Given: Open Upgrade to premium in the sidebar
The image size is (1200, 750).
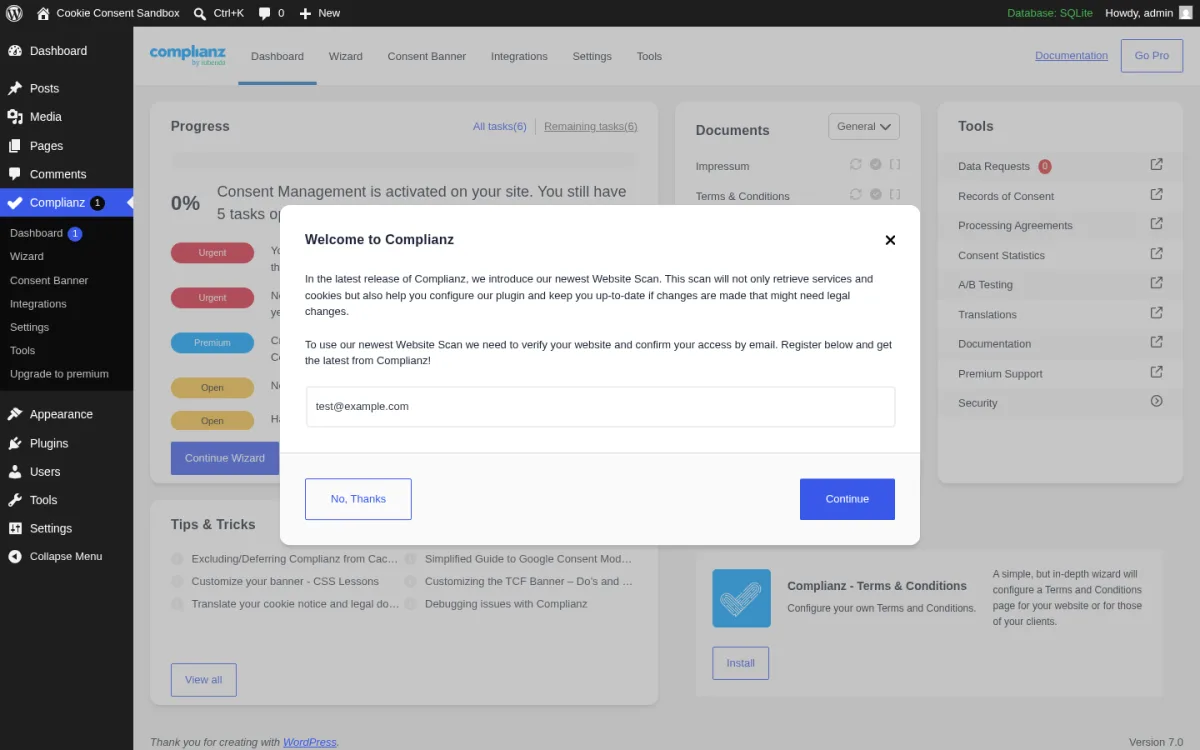Looking at the screenshot, I should coord(59,374).
